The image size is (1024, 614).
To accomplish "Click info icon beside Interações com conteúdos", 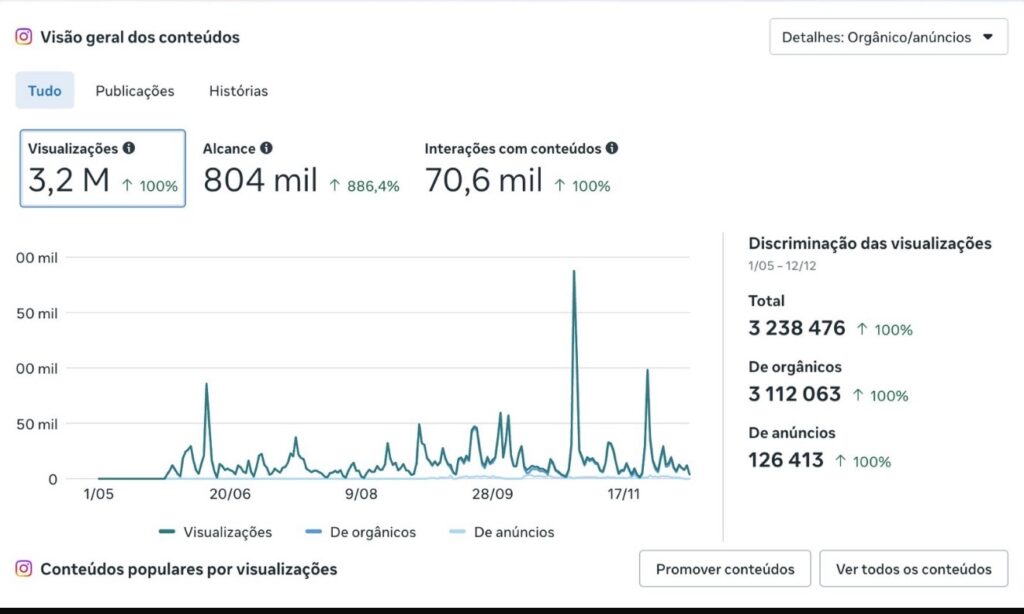I will tap(612, 148).
